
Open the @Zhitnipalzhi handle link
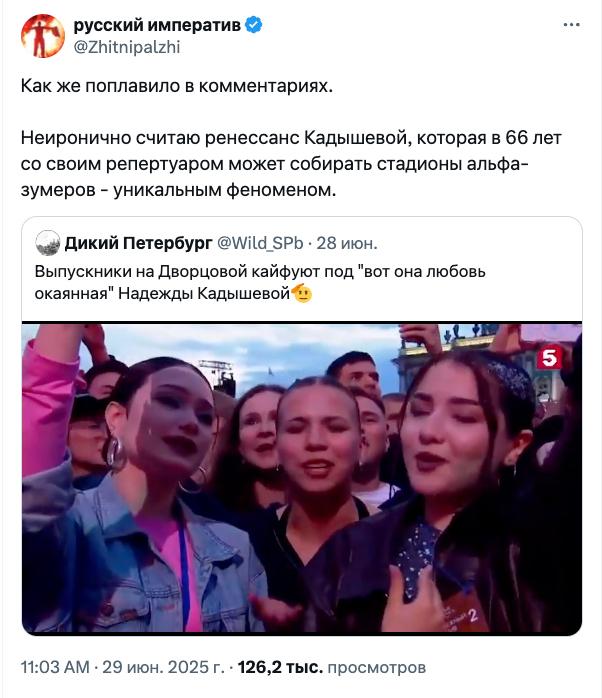pyautogui.click(x=127, y=47)
